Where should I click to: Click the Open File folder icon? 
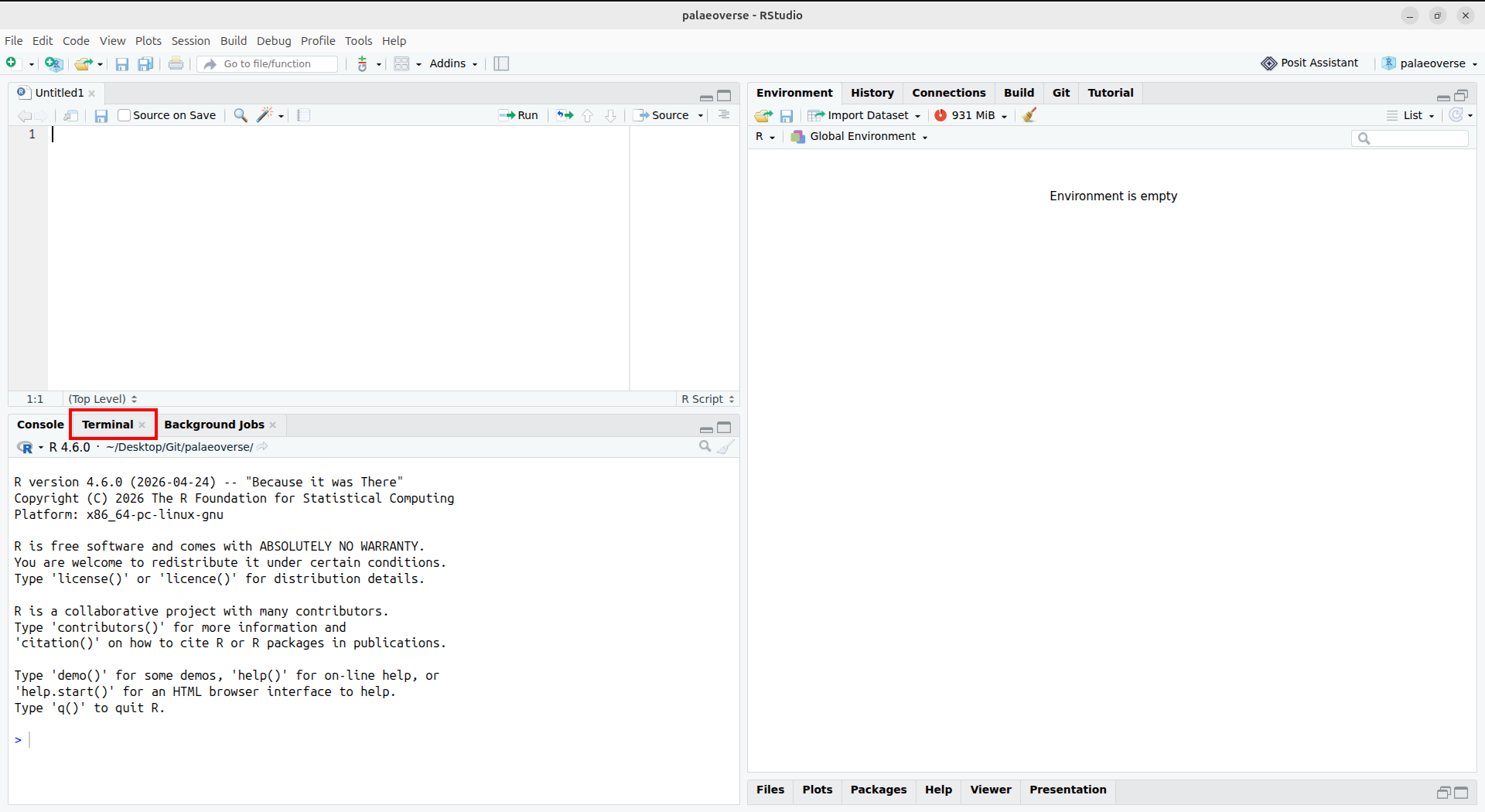(x=84, y=63)
